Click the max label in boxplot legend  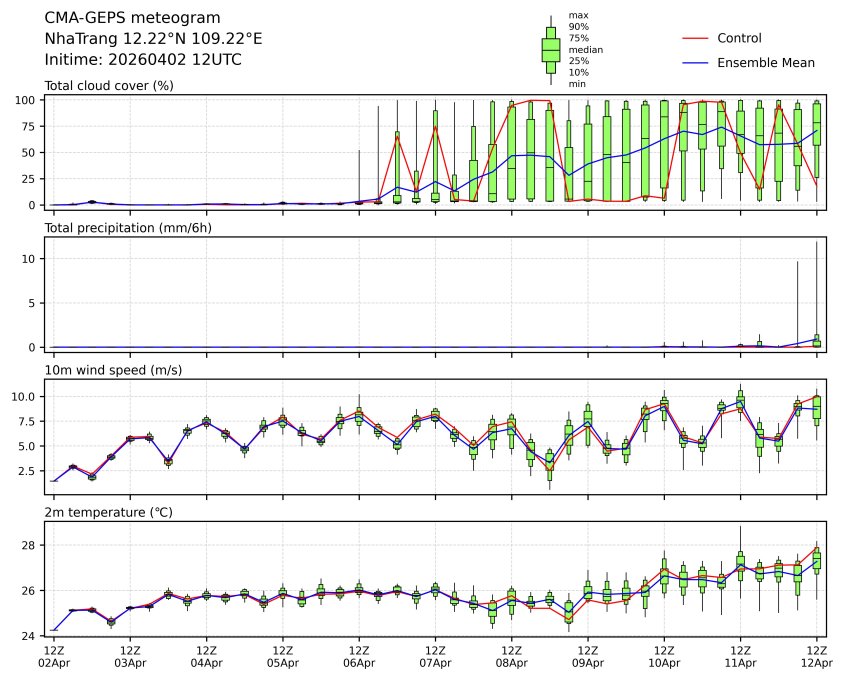[578, 15]
